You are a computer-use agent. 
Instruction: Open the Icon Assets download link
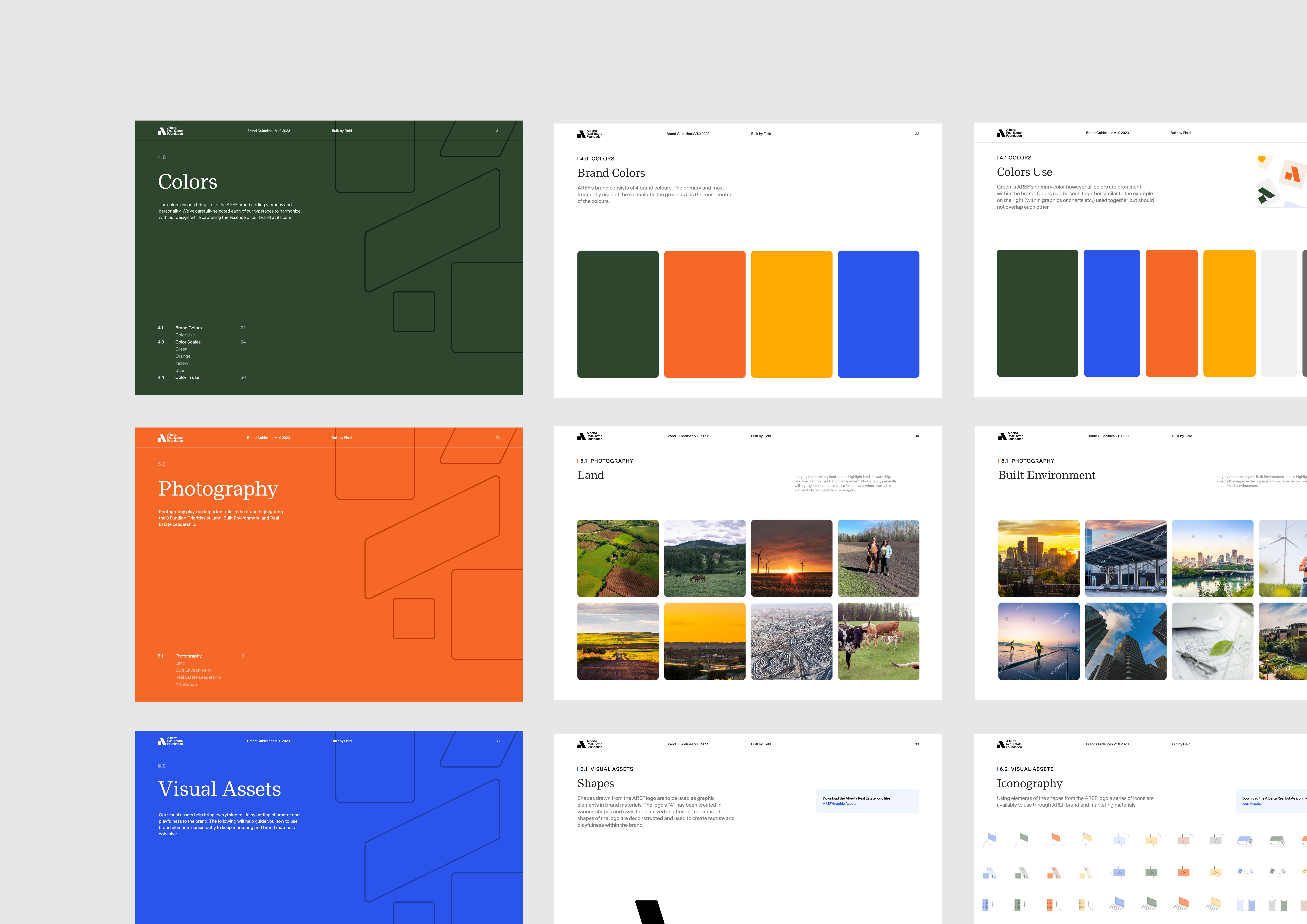pos(1251,804)
